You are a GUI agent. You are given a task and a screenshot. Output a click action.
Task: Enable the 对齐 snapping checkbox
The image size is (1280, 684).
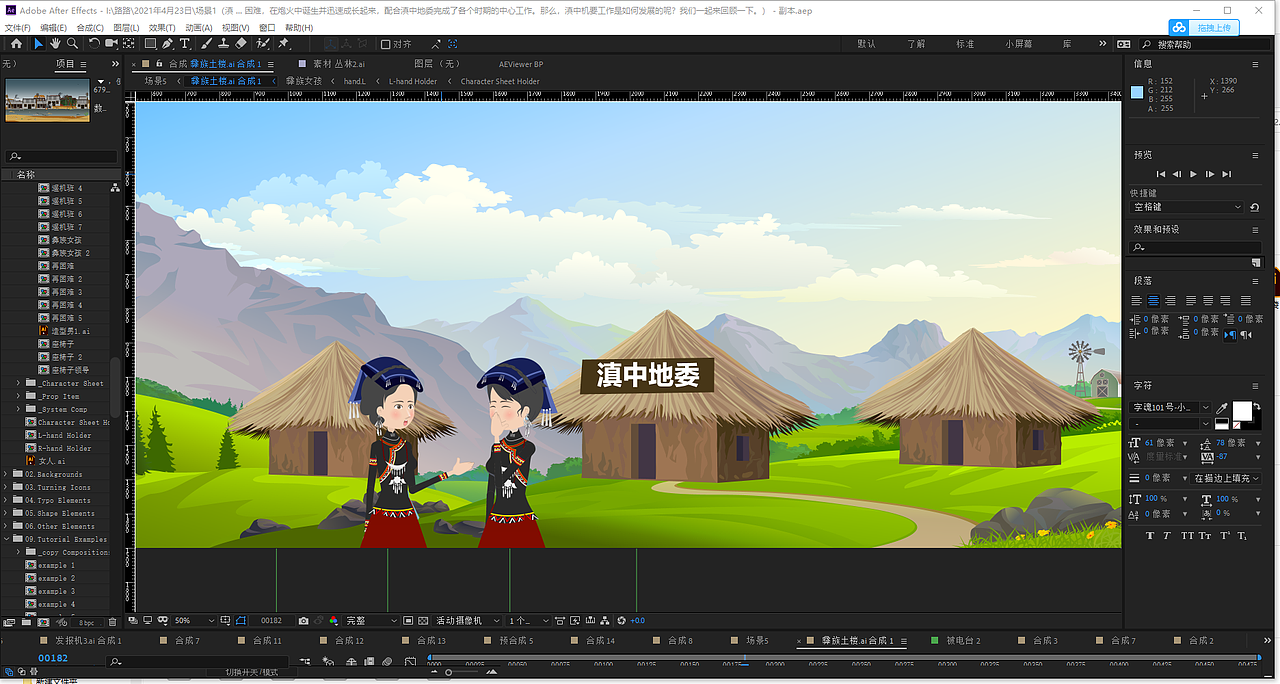tap(386, 44)
